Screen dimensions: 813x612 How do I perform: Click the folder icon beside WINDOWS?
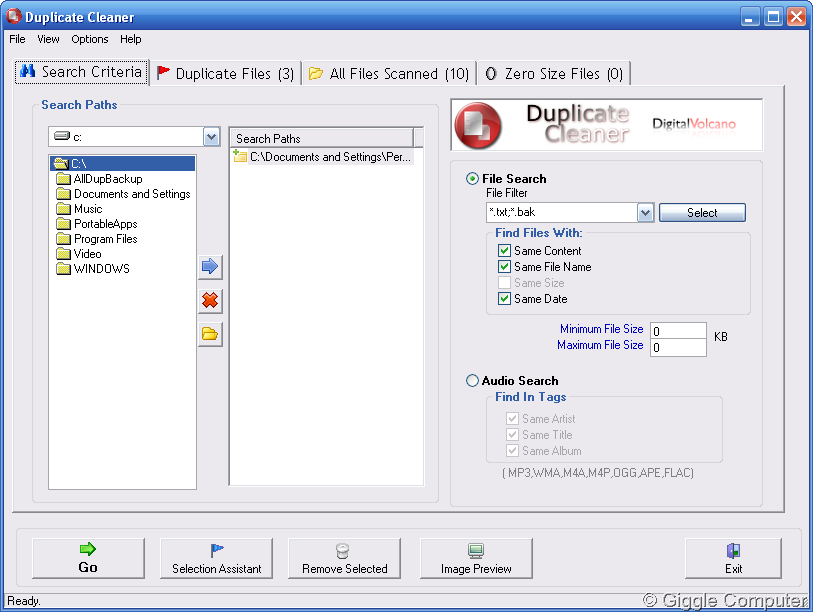coord(63,269)
